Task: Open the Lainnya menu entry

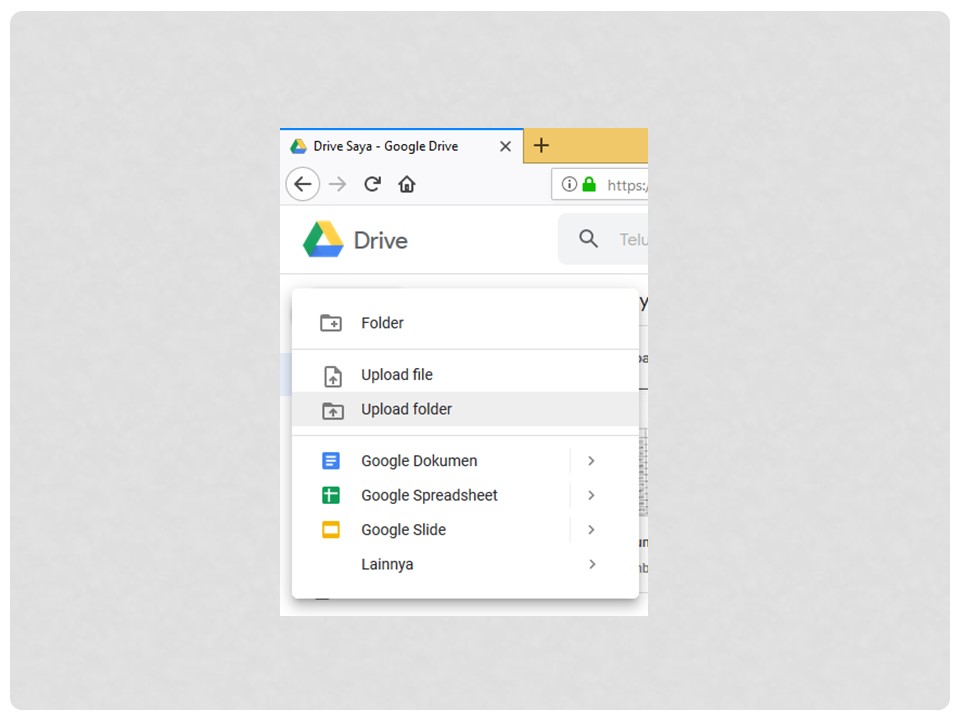Action: [x=465, y=564]
